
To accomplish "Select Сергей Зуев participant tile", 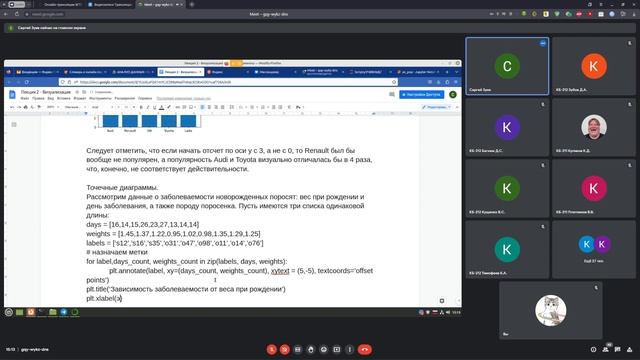I will 507,66.
